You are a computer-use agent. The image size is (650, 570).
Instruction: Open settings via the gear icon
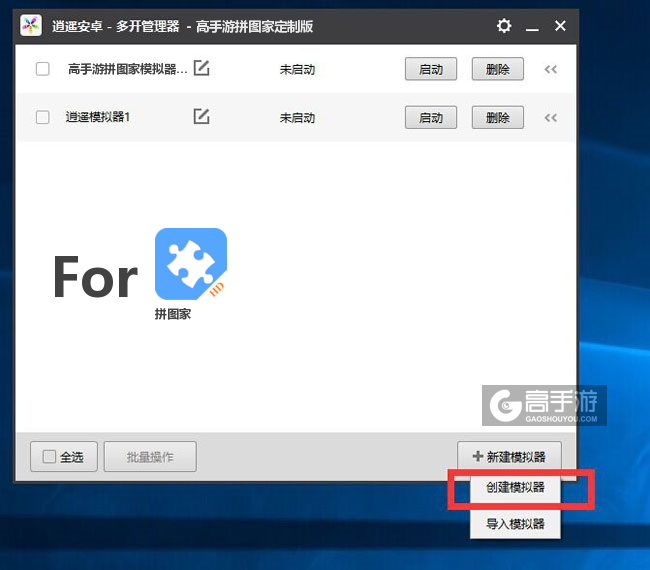504,25
